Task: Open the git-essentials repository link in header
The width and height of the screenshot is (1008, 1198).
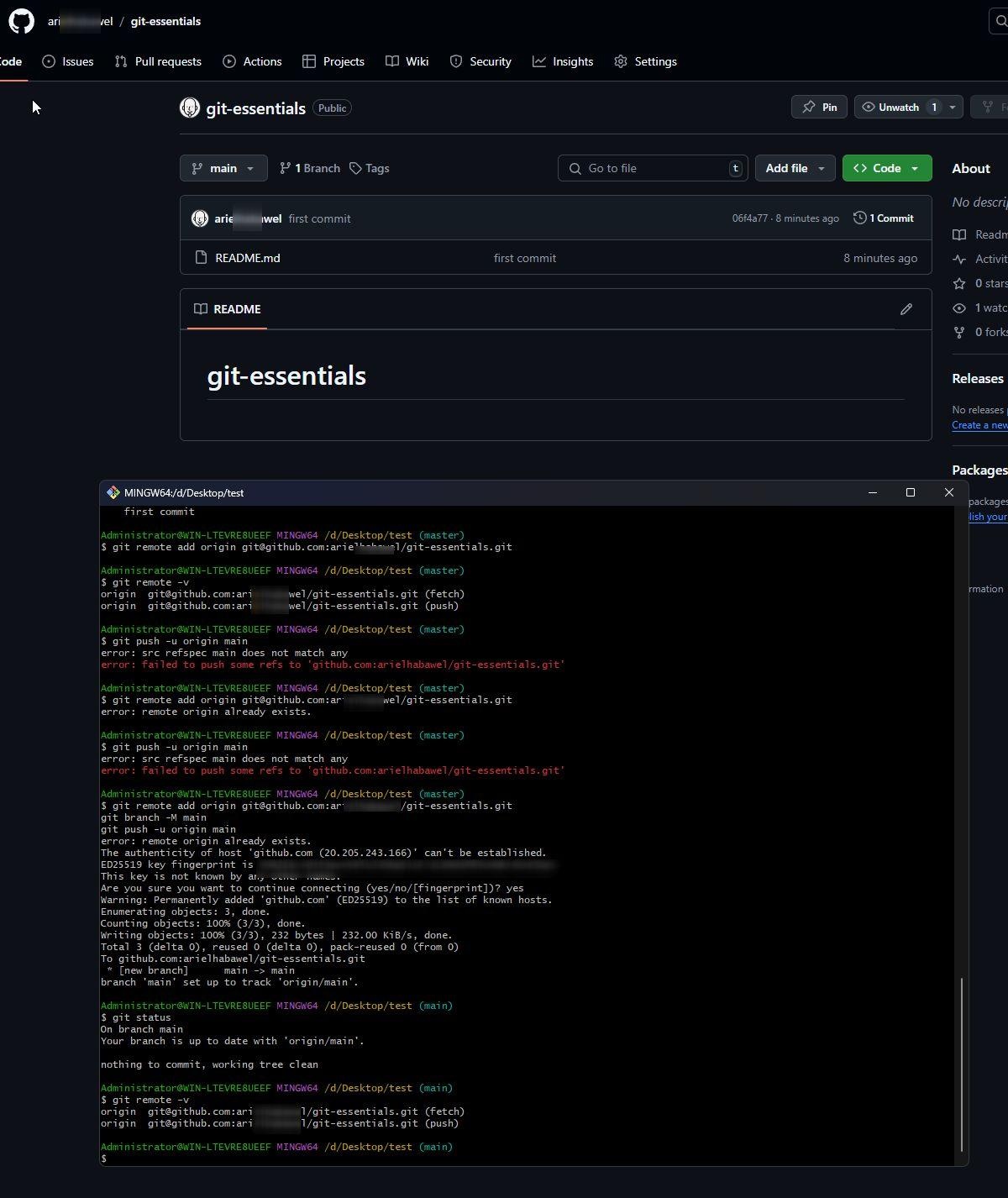Action: pyautogui.click(x=165, y=21)
